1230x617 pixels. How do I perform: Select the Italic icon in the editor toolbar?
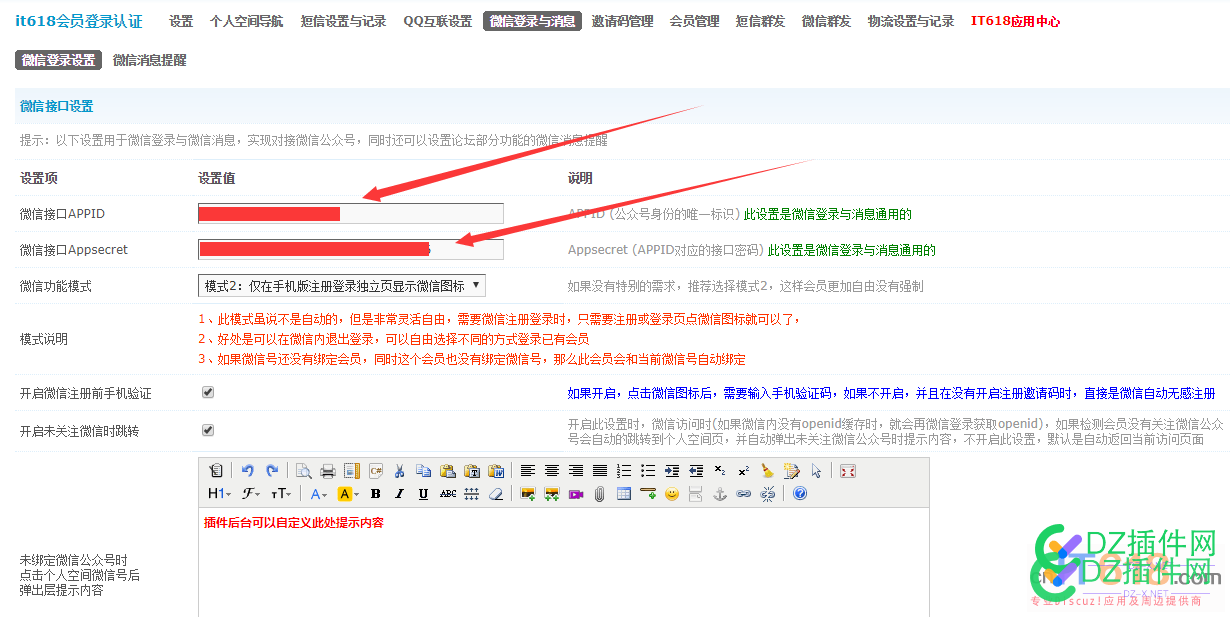tap(399, 494)
